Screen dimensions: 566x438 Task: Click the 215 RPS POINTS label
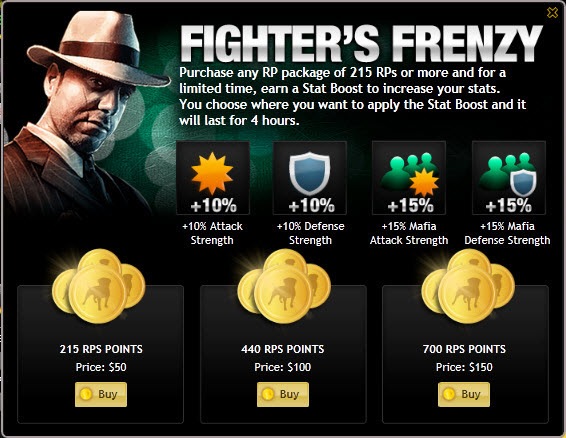click(101, 349)
